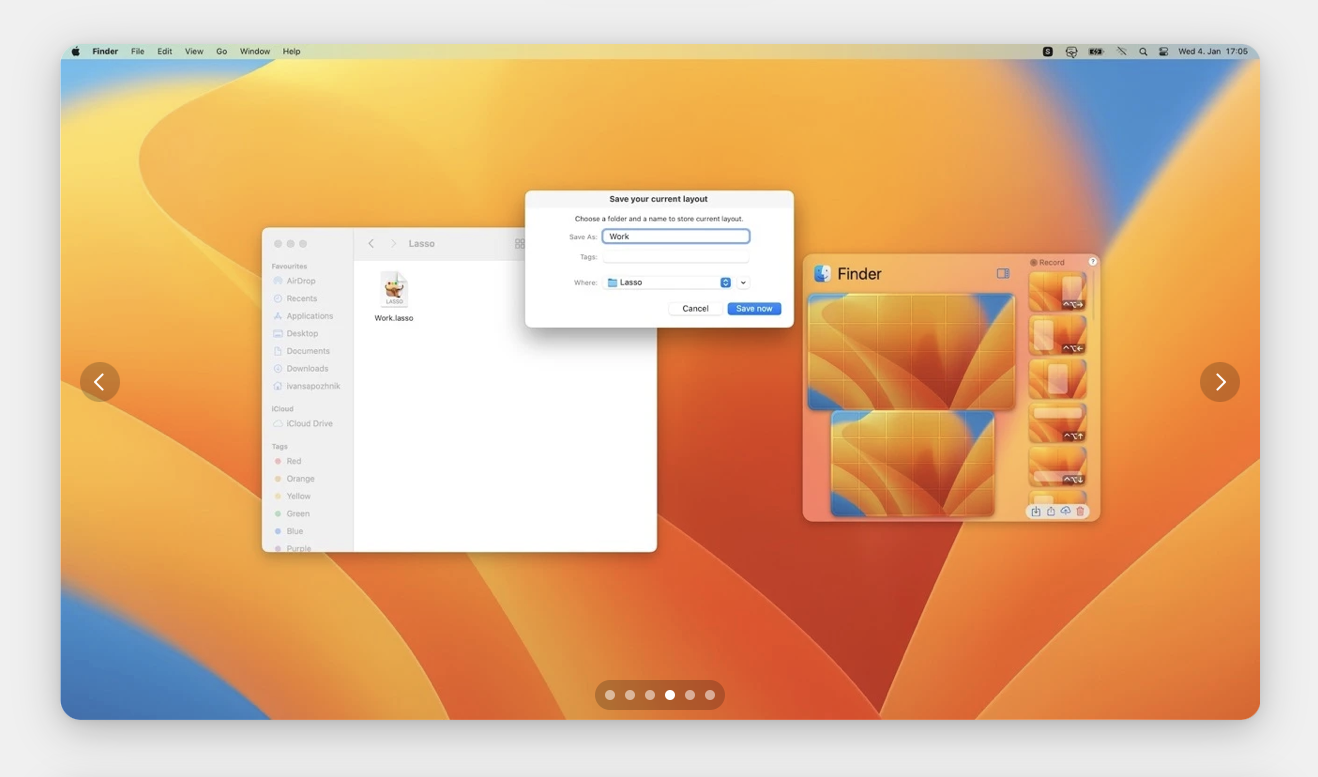The image size is (1318, 777).
Task: Open the Help menu
Action: [291, 51]
